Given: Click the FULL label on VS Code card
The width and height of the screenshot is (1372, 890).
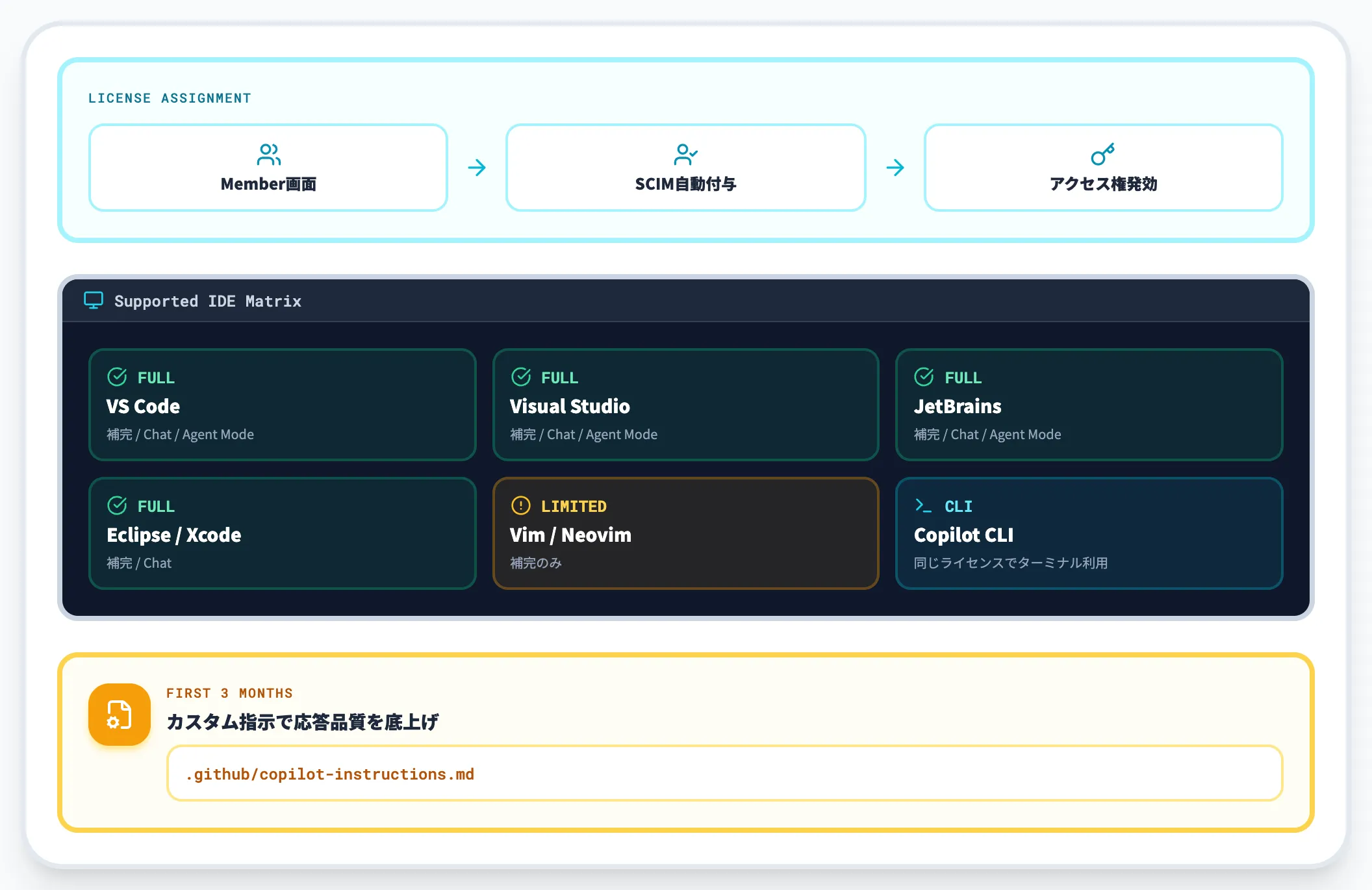Looking at the screenshot, I should pos(156,377).
